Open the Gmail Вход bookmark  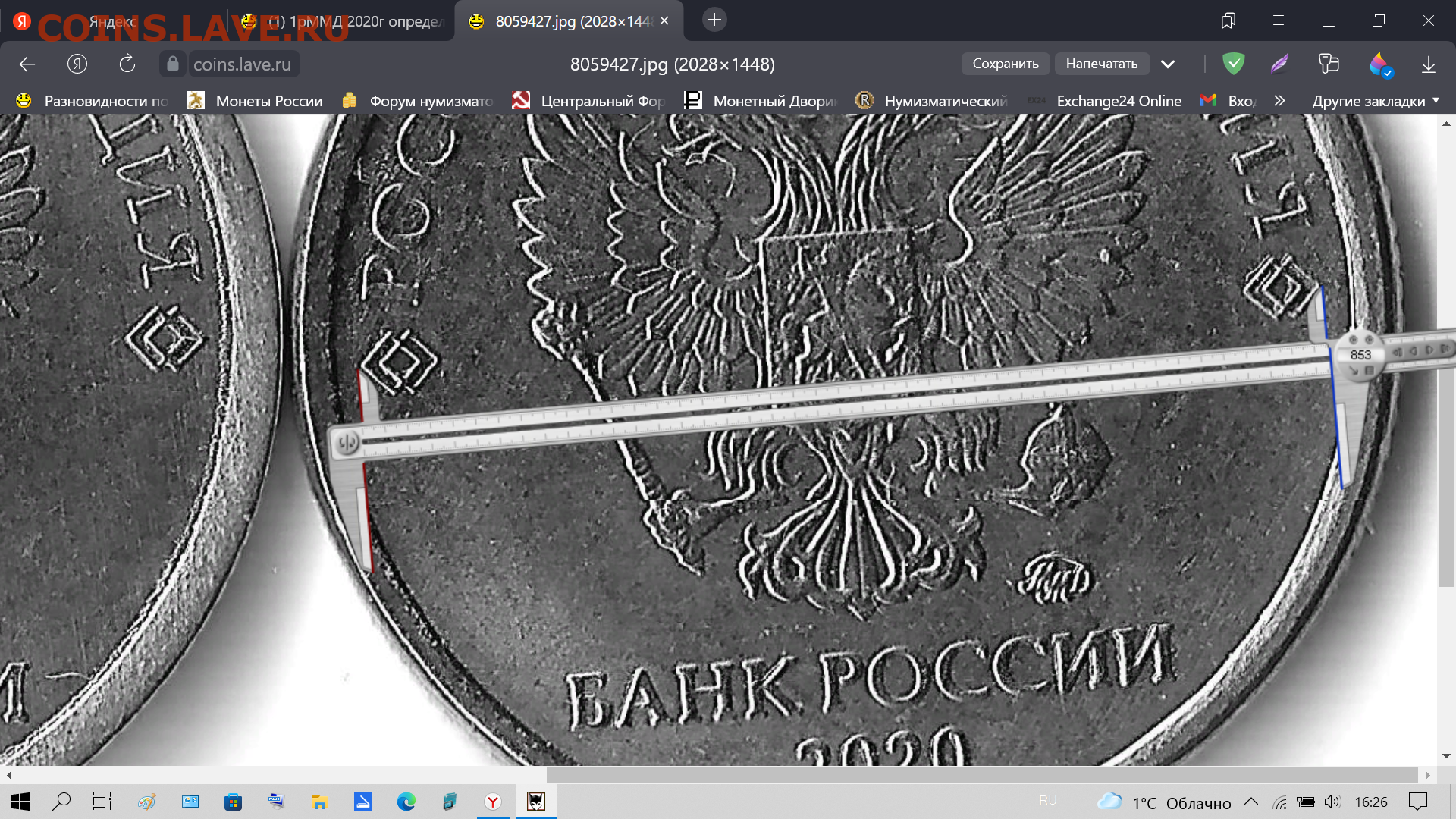click(1228, 101)
